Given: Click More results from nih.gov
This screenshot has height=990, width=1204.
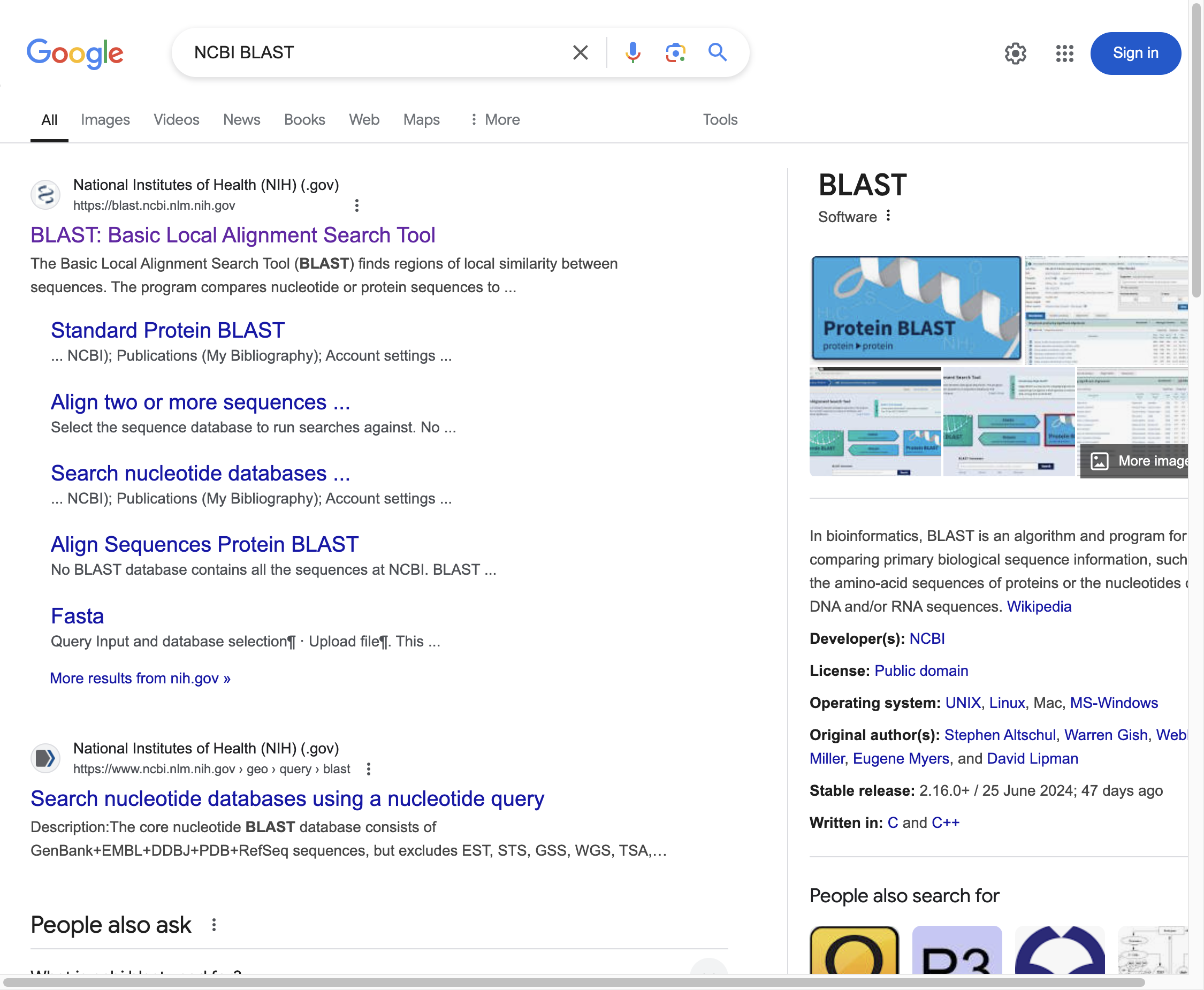Looking at the screenshot, I should pos(140,678).
